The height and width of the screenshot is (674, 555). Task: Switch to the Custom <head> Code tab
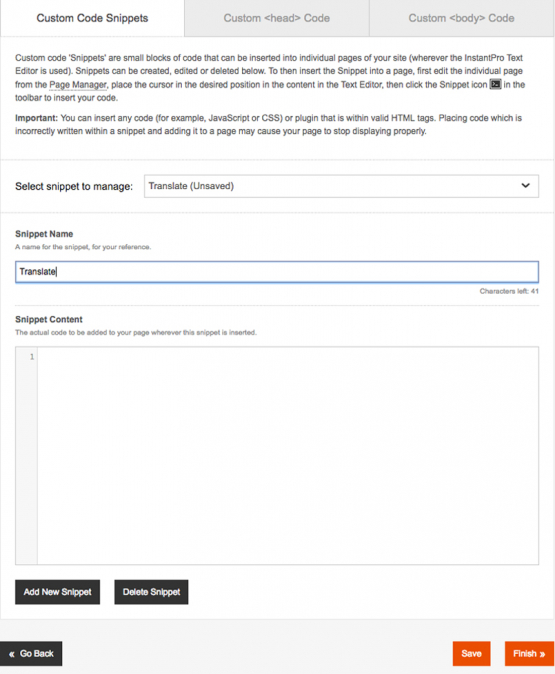coord(276,18)
